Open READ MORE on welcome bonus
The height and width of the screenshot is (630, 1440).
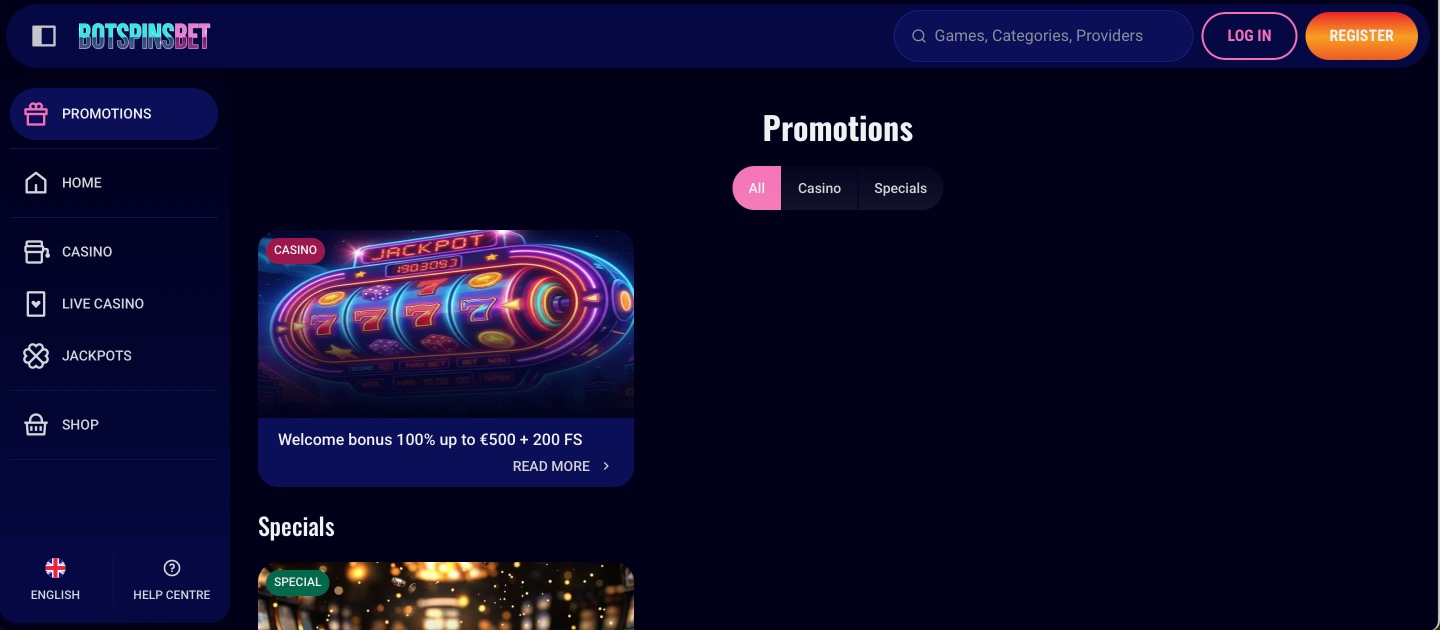(551, 466)
